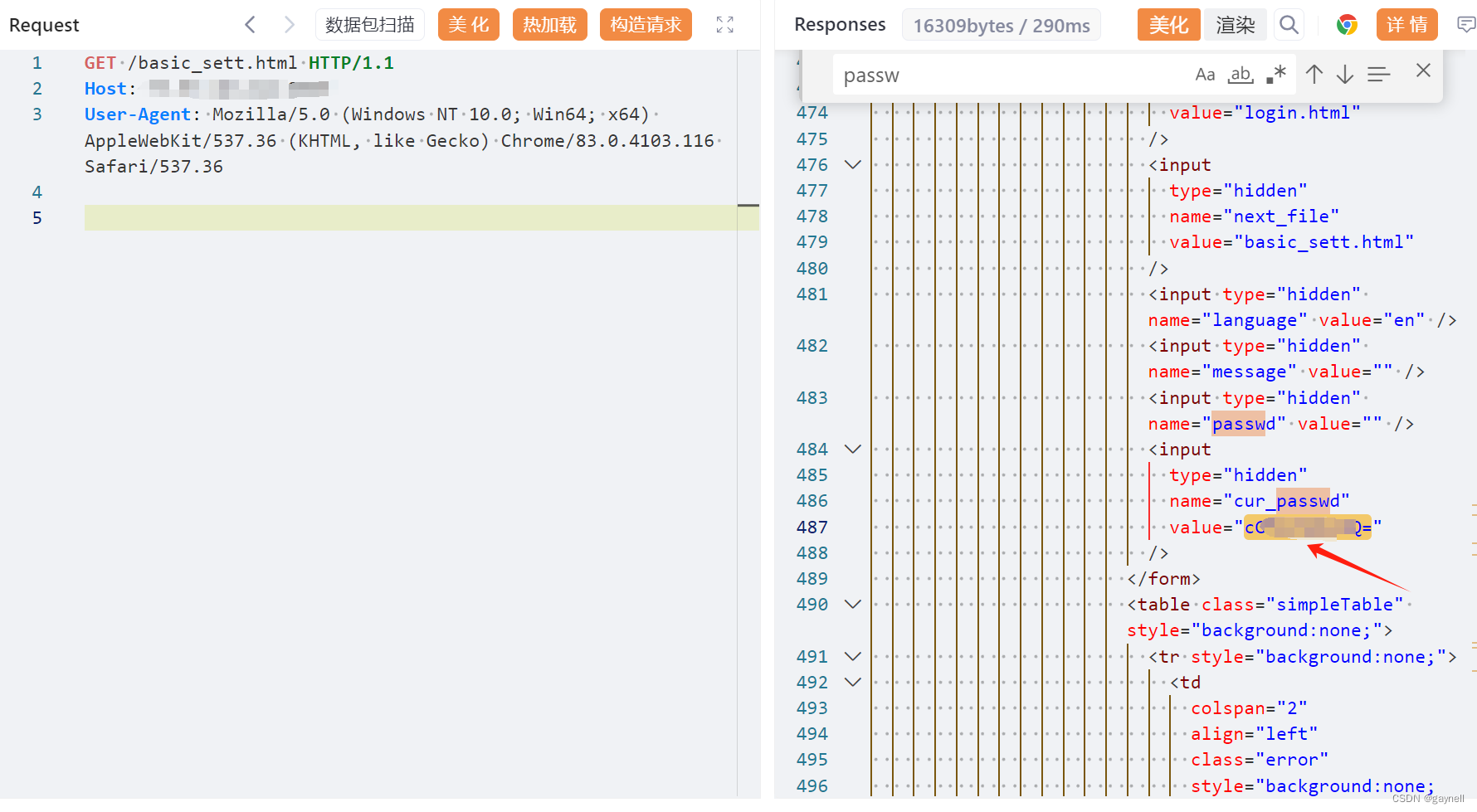Viewport: 1477px width, 812px height.
Task: Toggle match case (Aa) in search
Action: click(x=1205, y=75)
